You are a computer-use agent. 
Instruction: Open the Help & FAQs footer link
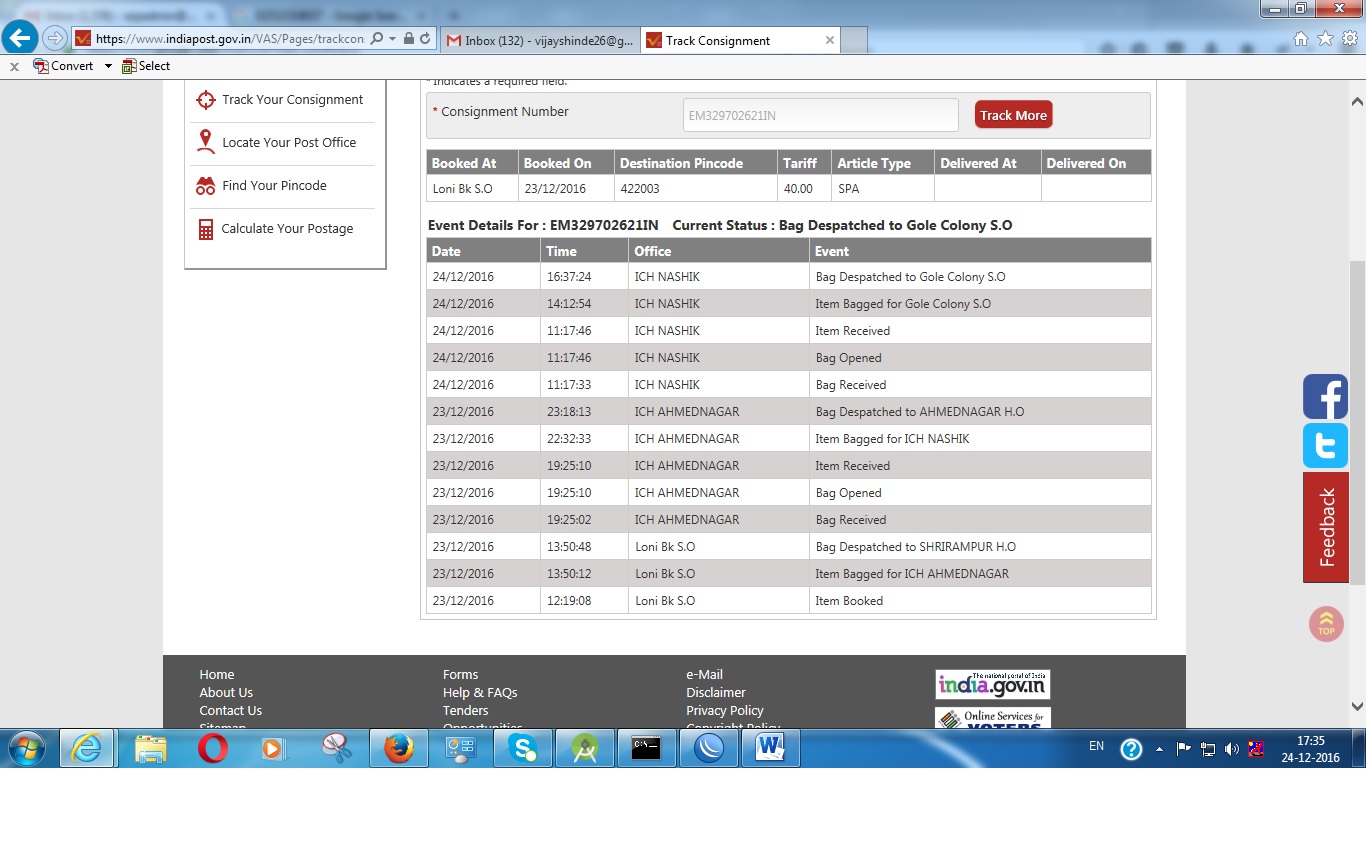[480, 693]
